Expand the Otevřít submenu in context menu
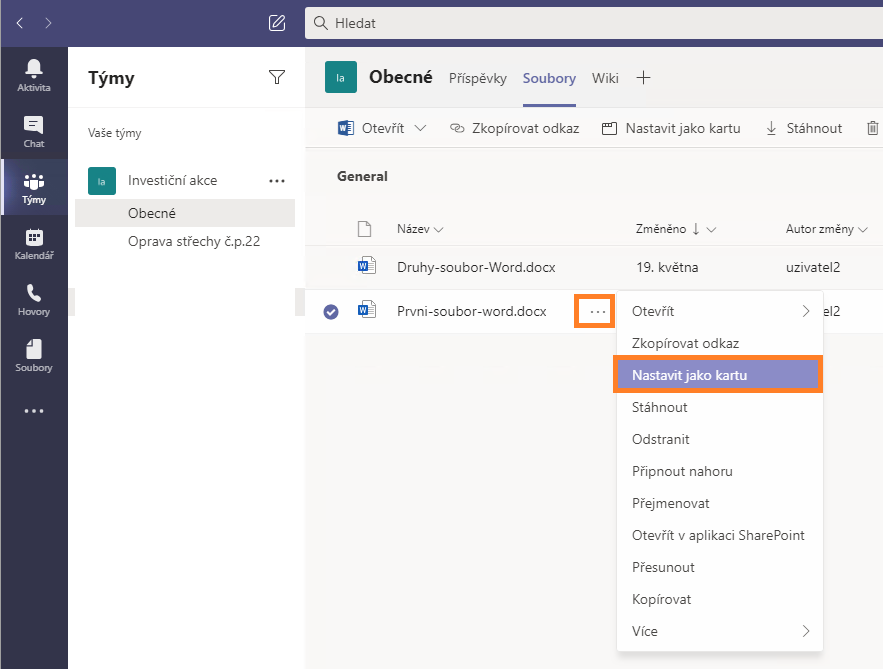Image resolution: width=883 pixels, height=669 pixels. [806, 311]
